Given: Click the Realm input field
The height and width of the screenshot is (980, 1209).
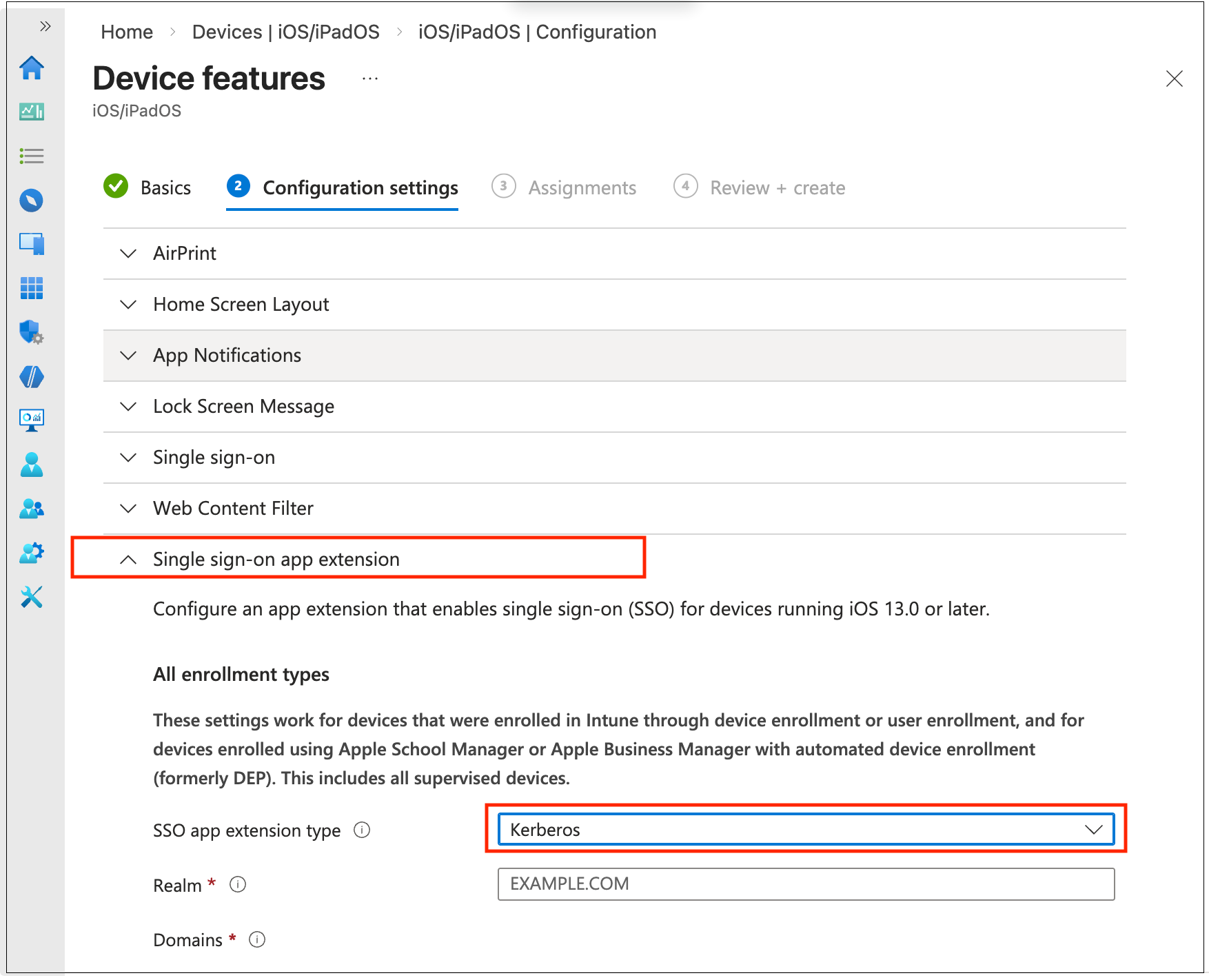Looking at the screenshot, I should pos(805,884).
